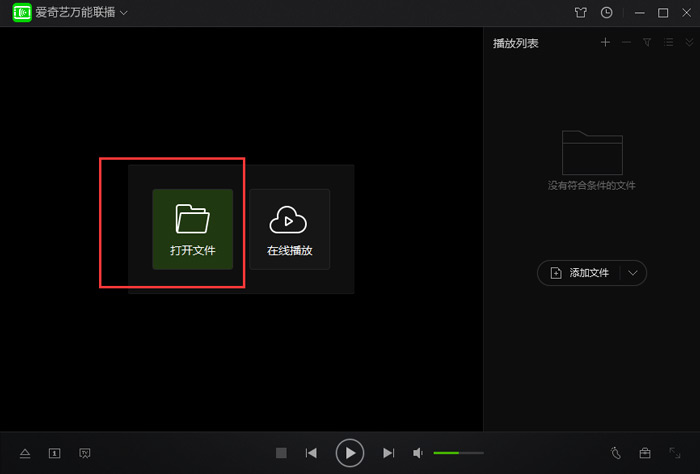Skip to next track button
This screenshot has height=474, width=700.
point(389,453)
